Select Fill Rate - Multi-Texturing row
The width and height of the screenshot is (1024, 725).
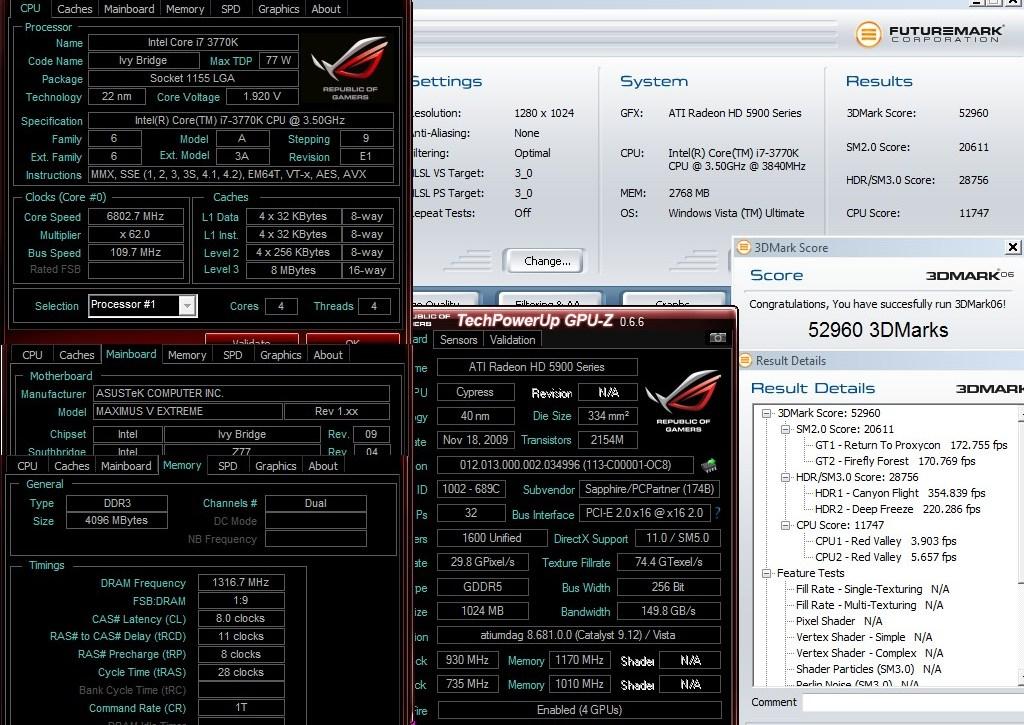[869, 605]
